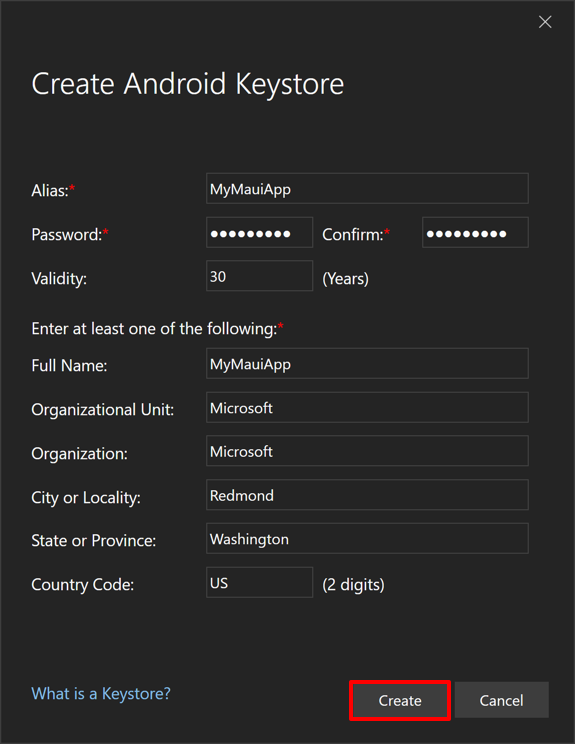Click the Organization input field
Viewport: 575px width, 744px height.
click(x=367, y=451)
